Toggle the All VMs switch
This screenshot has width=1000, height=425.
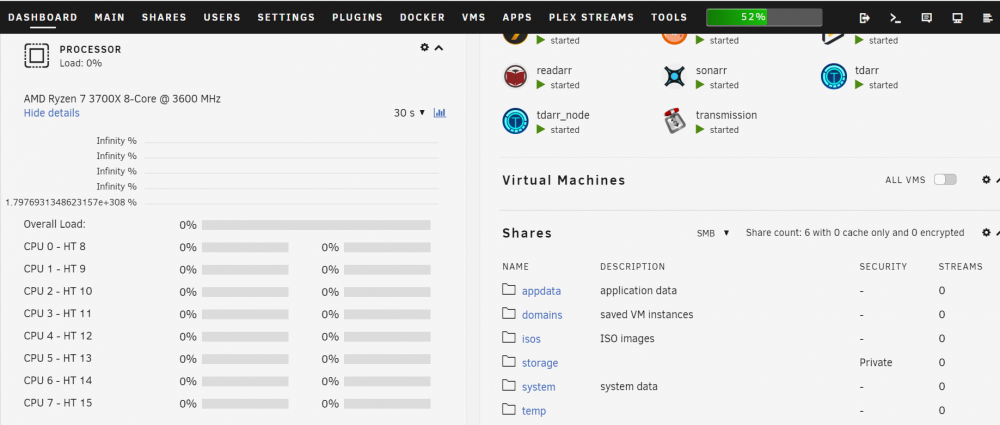[945, 180]
